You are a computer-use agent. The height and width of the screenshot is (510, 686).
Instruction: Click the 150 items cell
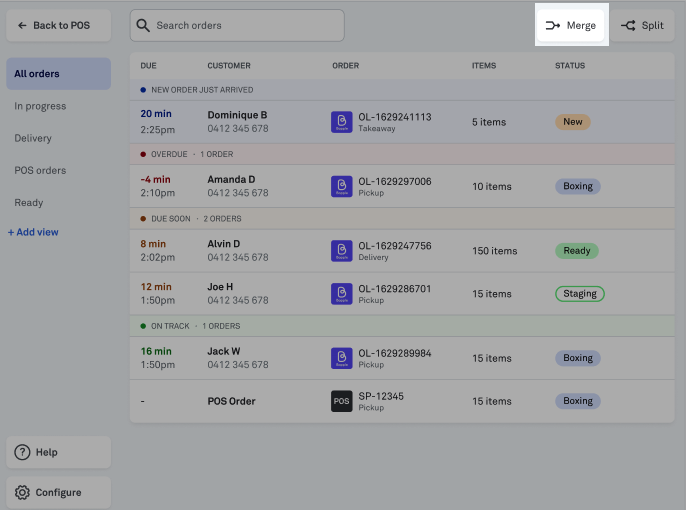[x=494, y=251]
